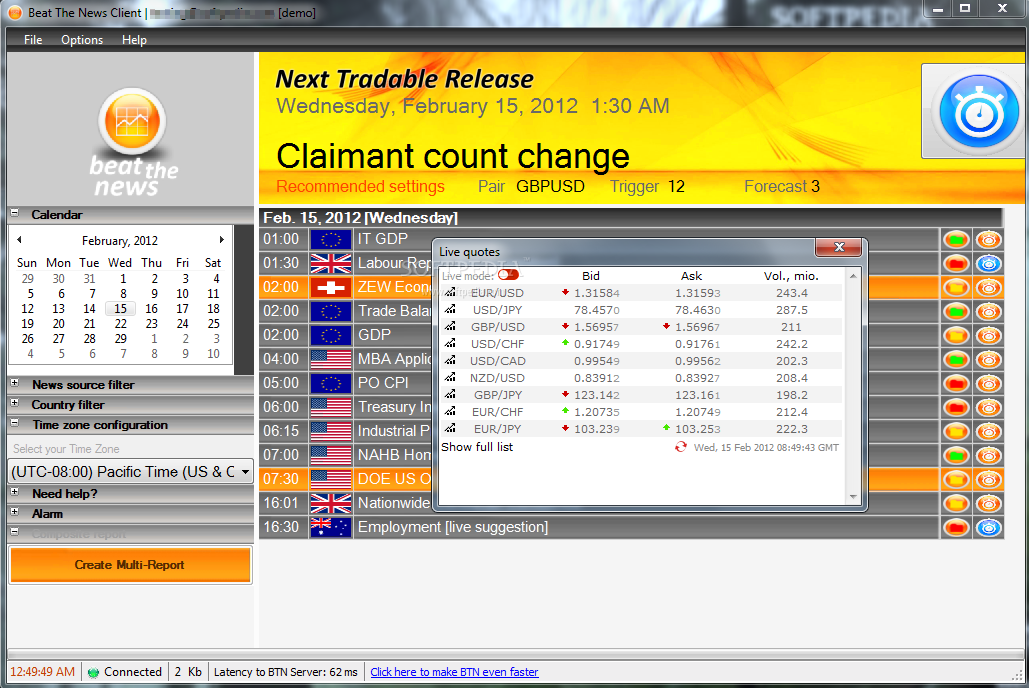The height and width of the screenshot is (688, 1029).
Task: Click red refresh icon in Live quotes
Action: pyautogui.click(x=681, y=447)
